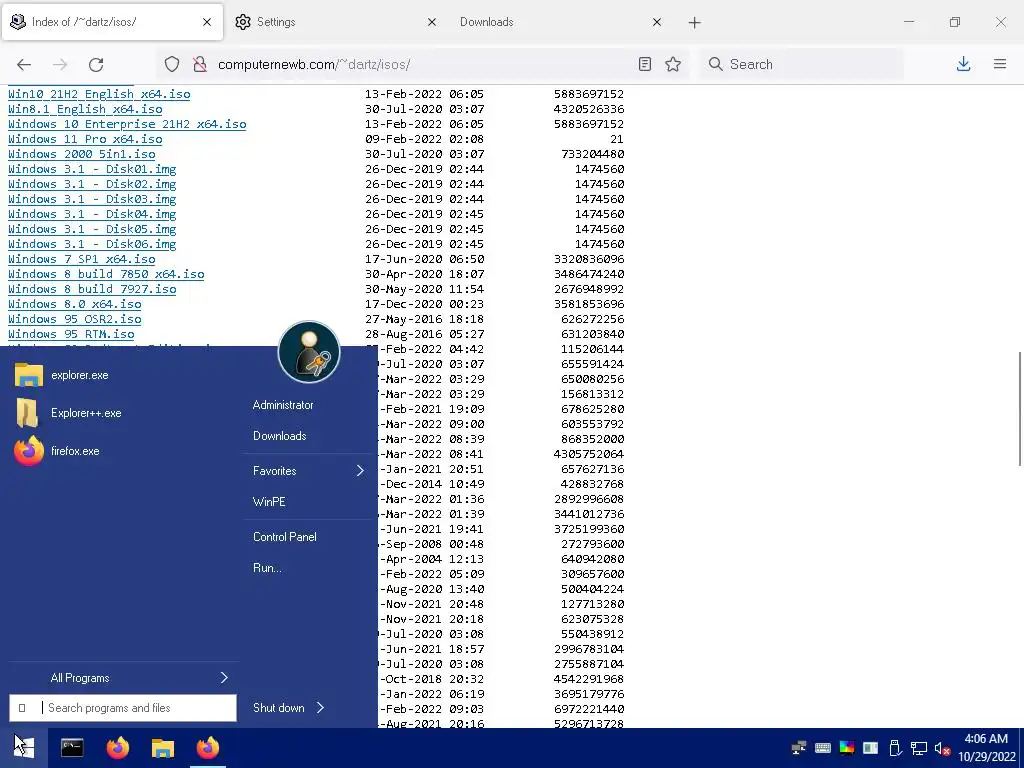Open Command Prompt from taskbar
1024x768 pixels.
(72, 747)
